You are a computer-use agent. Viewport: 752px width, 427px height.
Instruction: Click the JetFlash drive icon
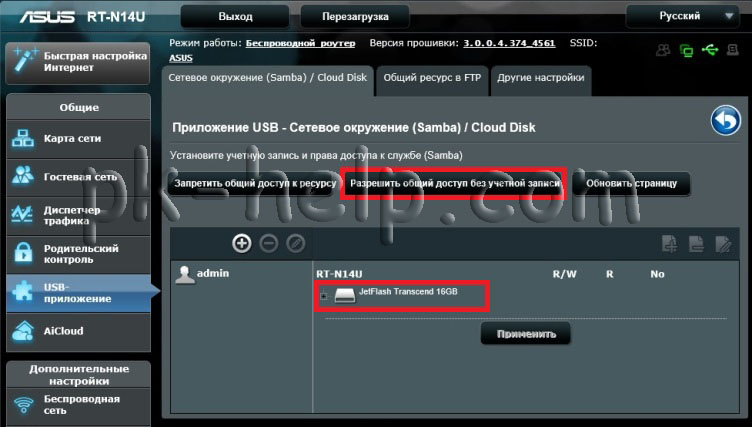pyautogui.click(x=344, y=295)
